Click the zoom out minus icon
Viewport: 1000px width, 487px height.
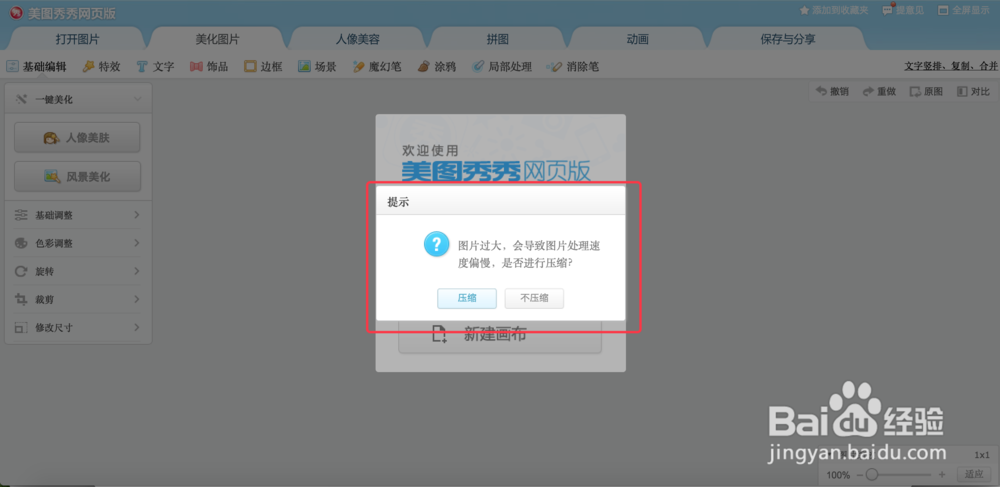click(859, 475)
